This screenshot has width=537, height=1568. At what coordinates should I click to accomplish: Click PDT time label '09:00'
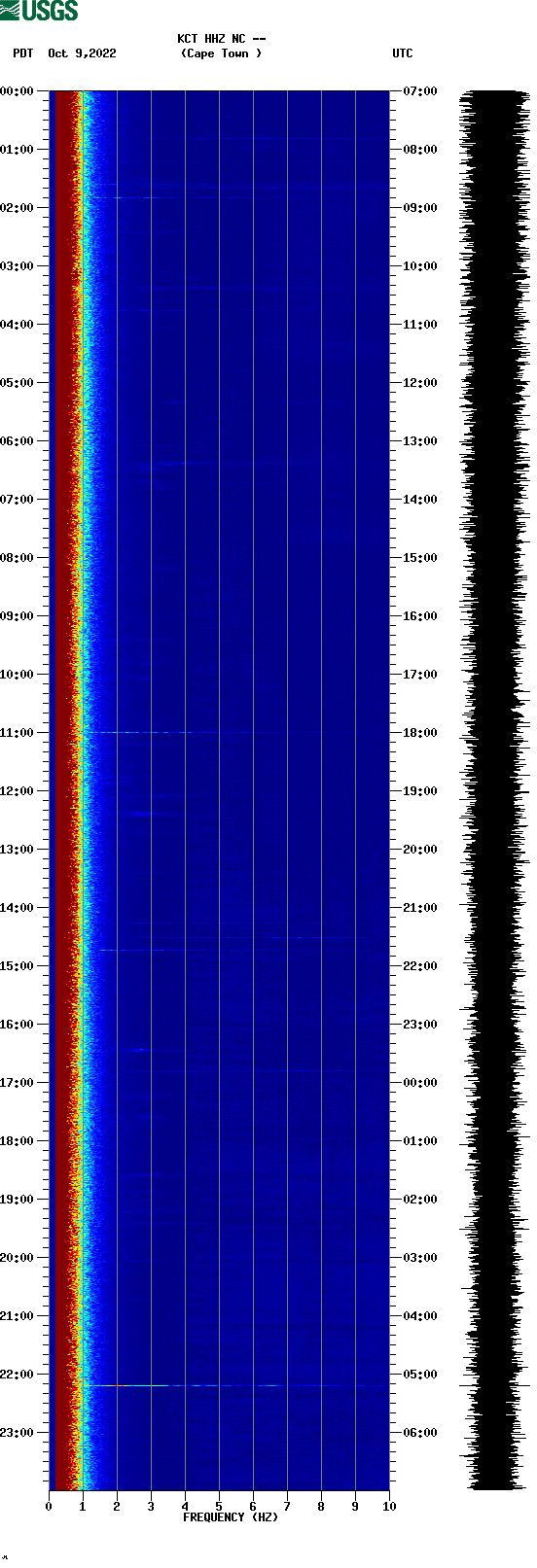click(18, 616)
